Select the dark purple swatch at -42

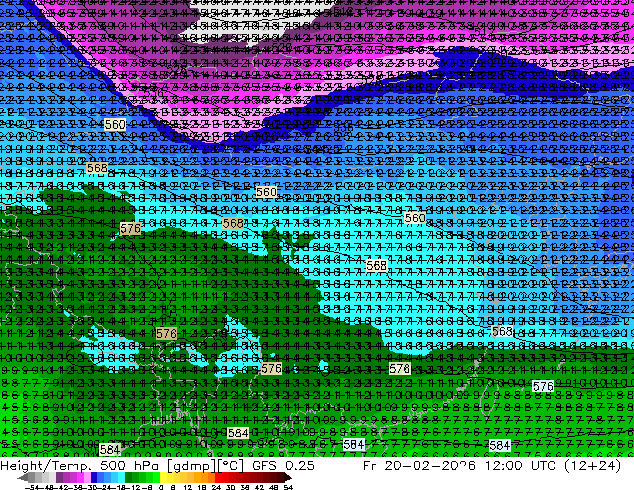point(59,478)
